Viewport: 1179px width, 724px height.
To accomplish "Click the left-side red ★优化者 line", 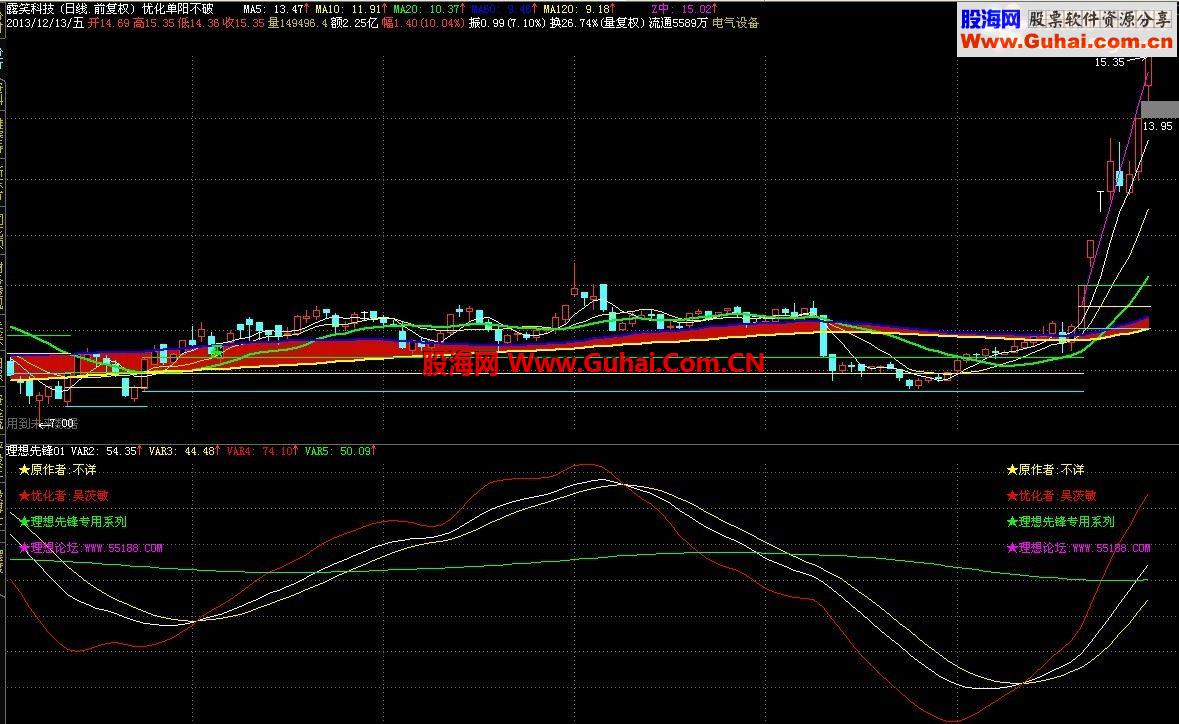I will [63, 496].
